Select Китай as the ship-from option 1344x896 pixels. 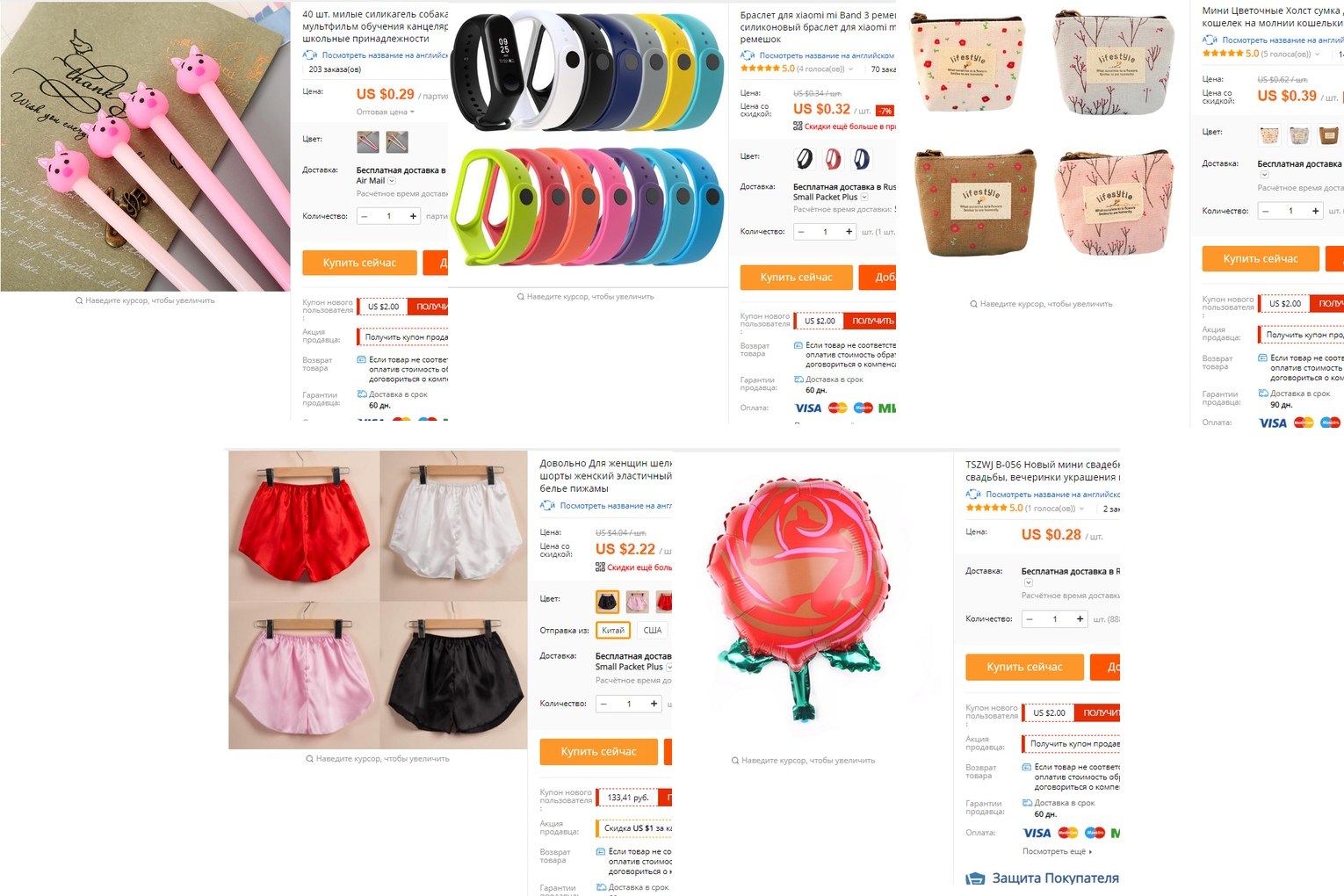613,631
